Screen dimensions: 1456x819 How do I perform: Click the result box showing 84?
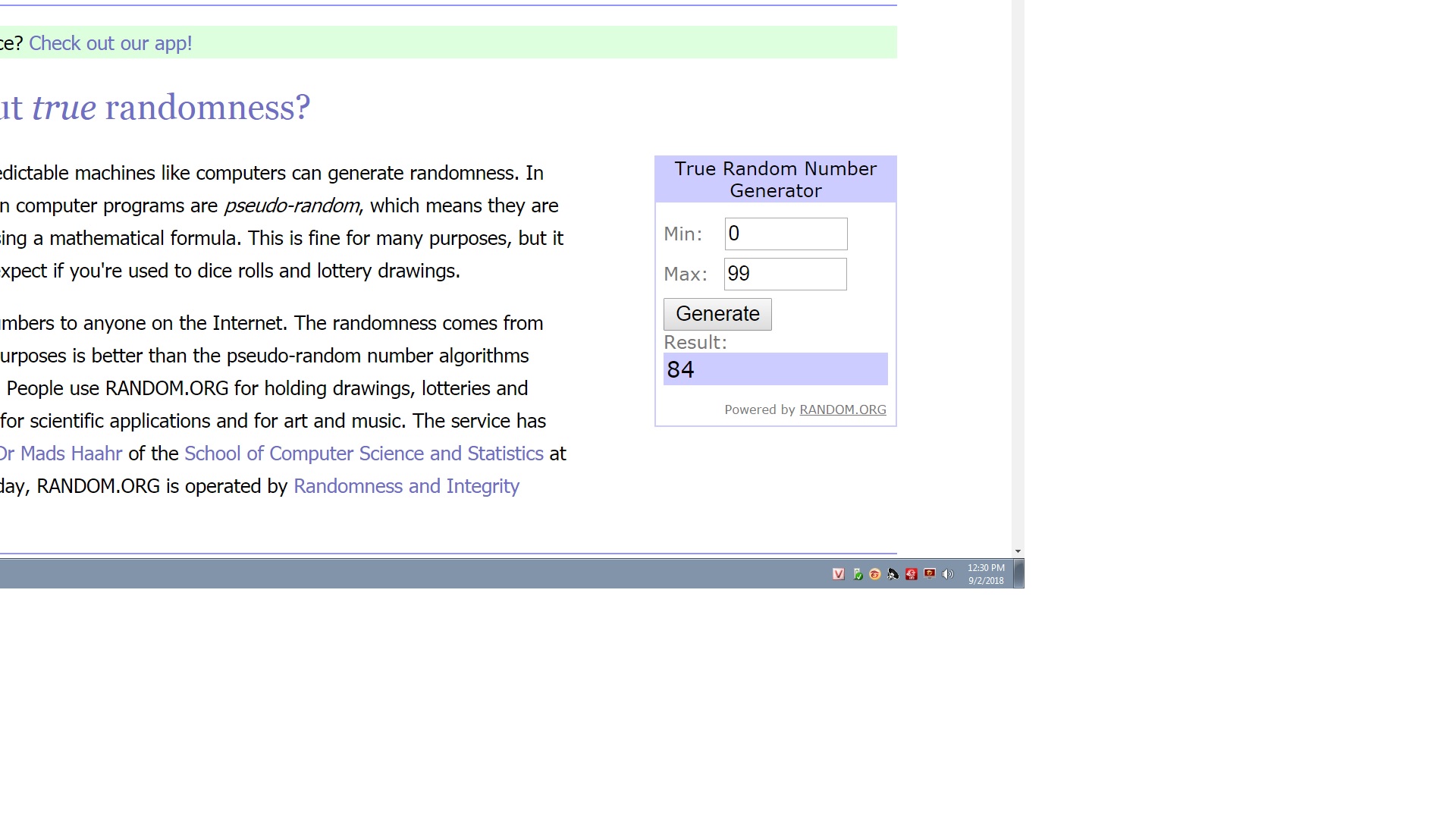775,369
